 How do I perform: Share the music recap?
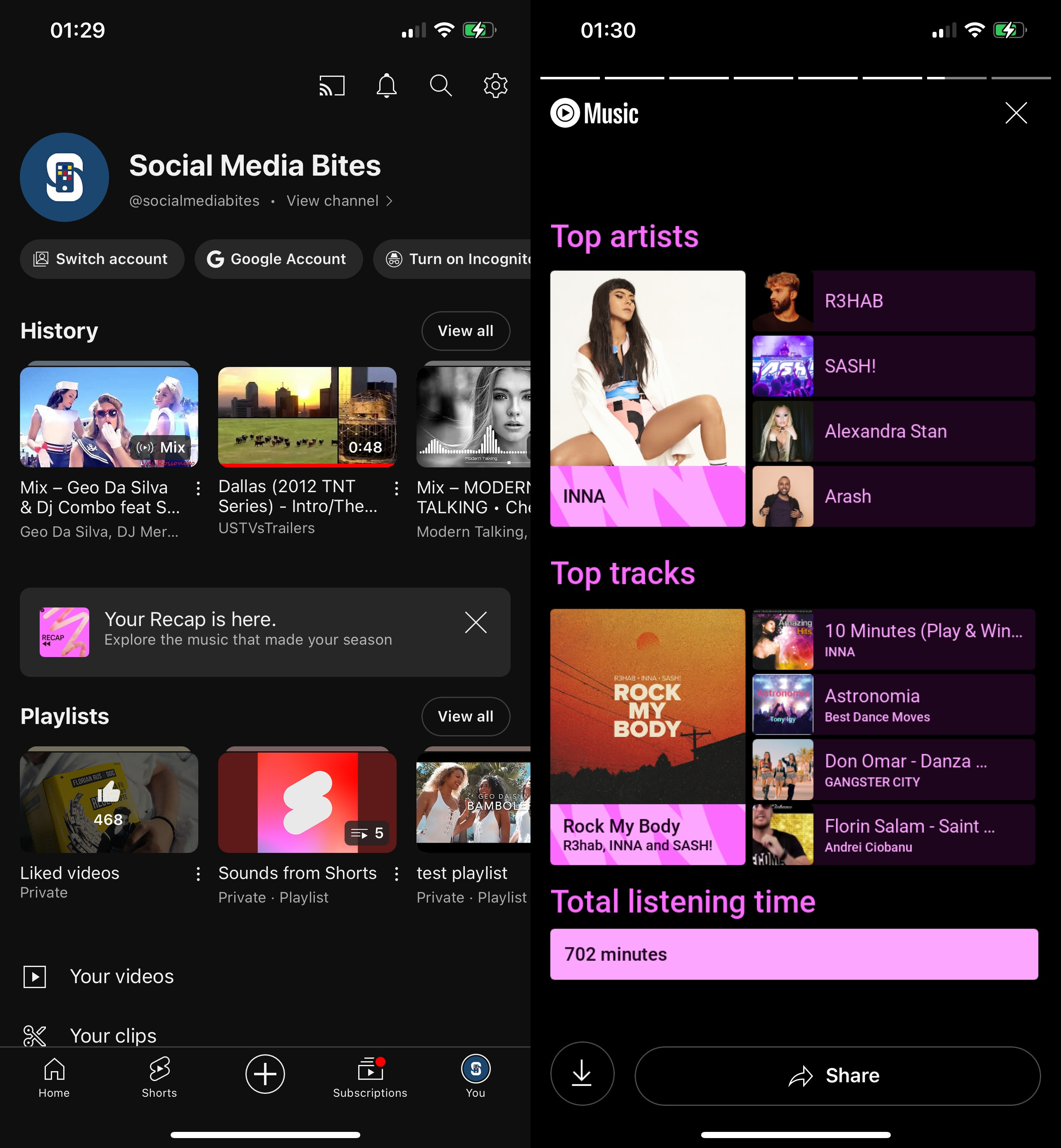pyautogui.click(x=837, y=1076)
